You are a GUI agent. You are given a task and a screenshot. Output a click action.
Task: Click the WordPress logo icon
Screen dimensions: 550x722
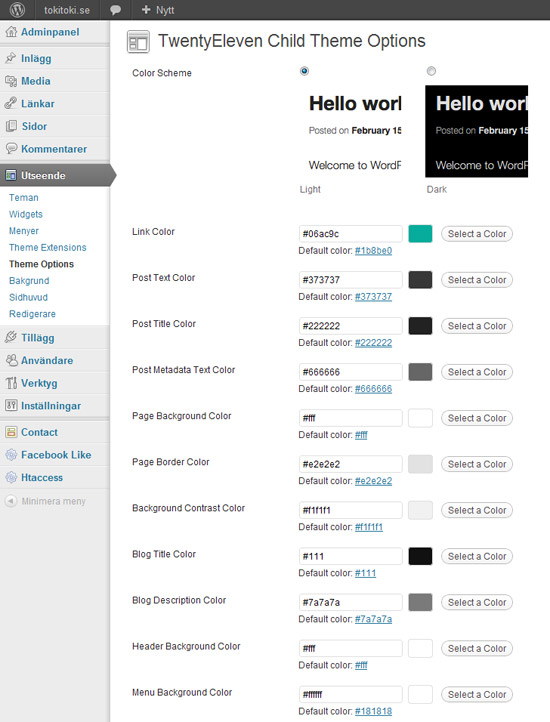click(x=17, y=10)
